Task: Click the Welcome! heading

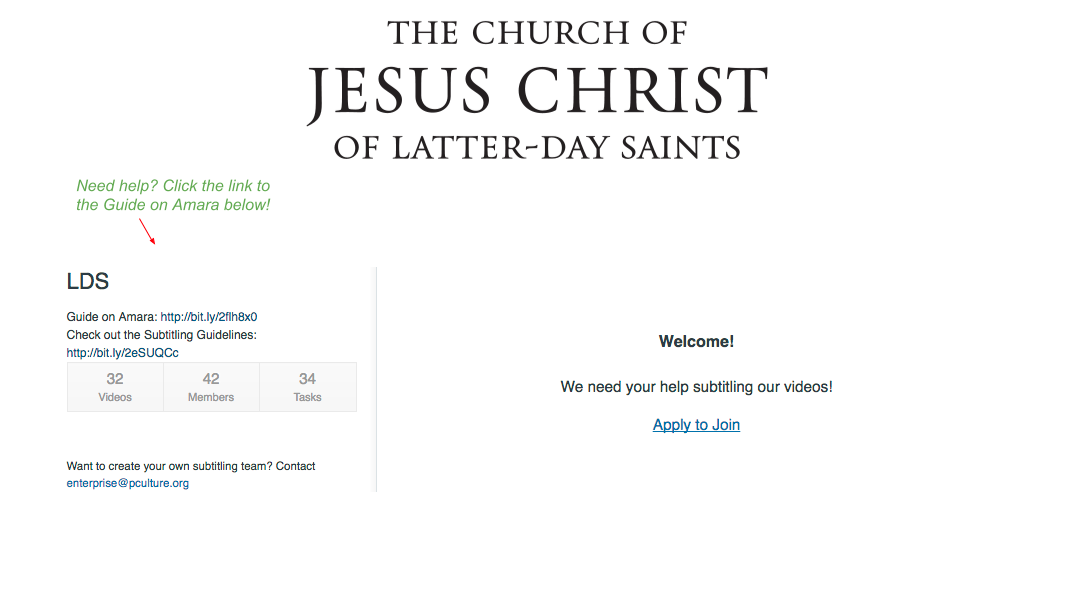Action: 696,342
